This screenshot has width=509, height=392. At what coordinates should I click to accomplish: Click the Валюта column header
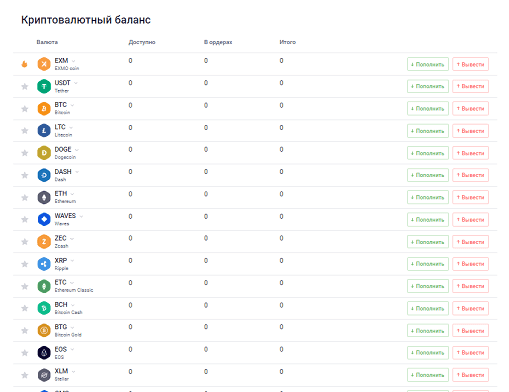tap(47, 42)
